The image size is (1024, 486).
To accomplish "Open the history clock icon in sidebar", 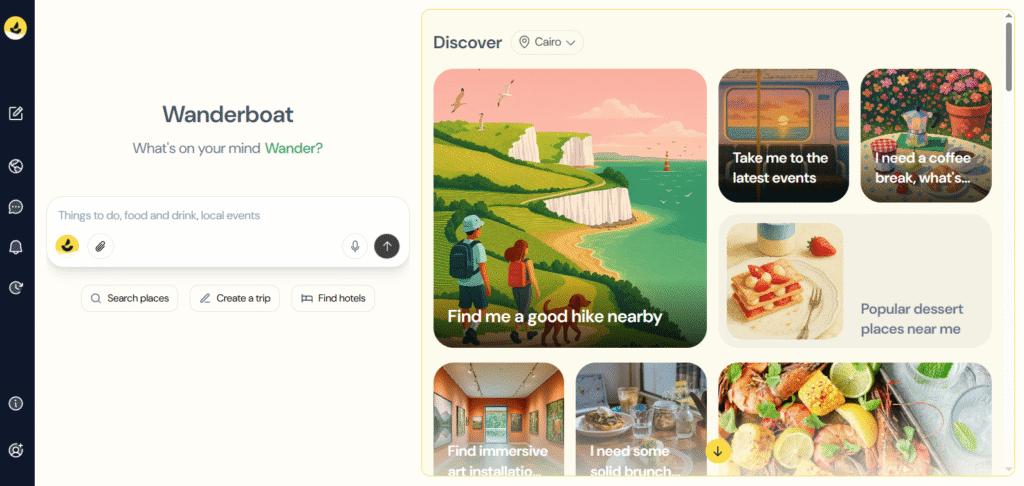I will pyautogui.click(x=16, y=287).
